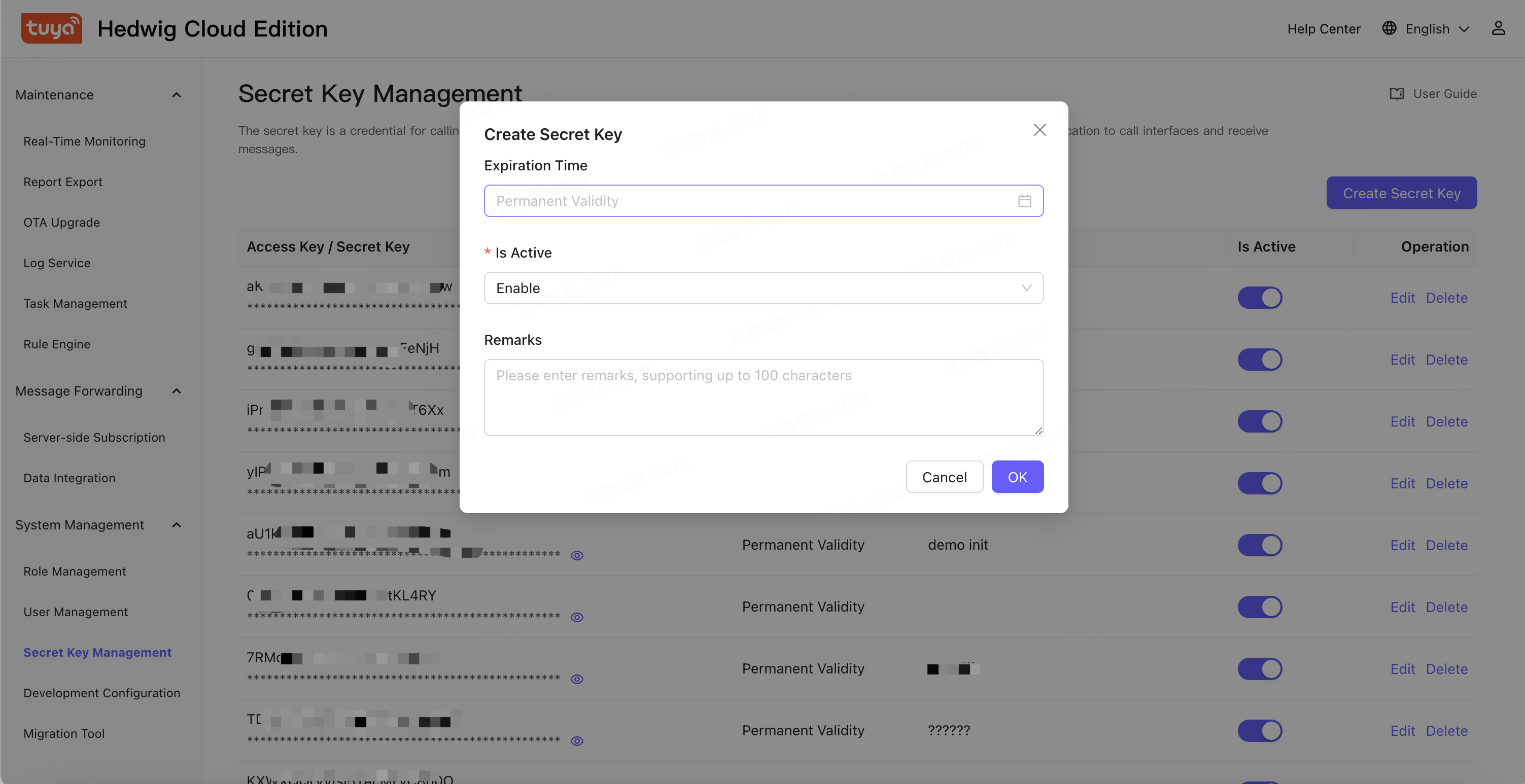
Task: Disable the Is Active toggle for demo init key
Action: pyautogui.click(x=1260, y=545)
